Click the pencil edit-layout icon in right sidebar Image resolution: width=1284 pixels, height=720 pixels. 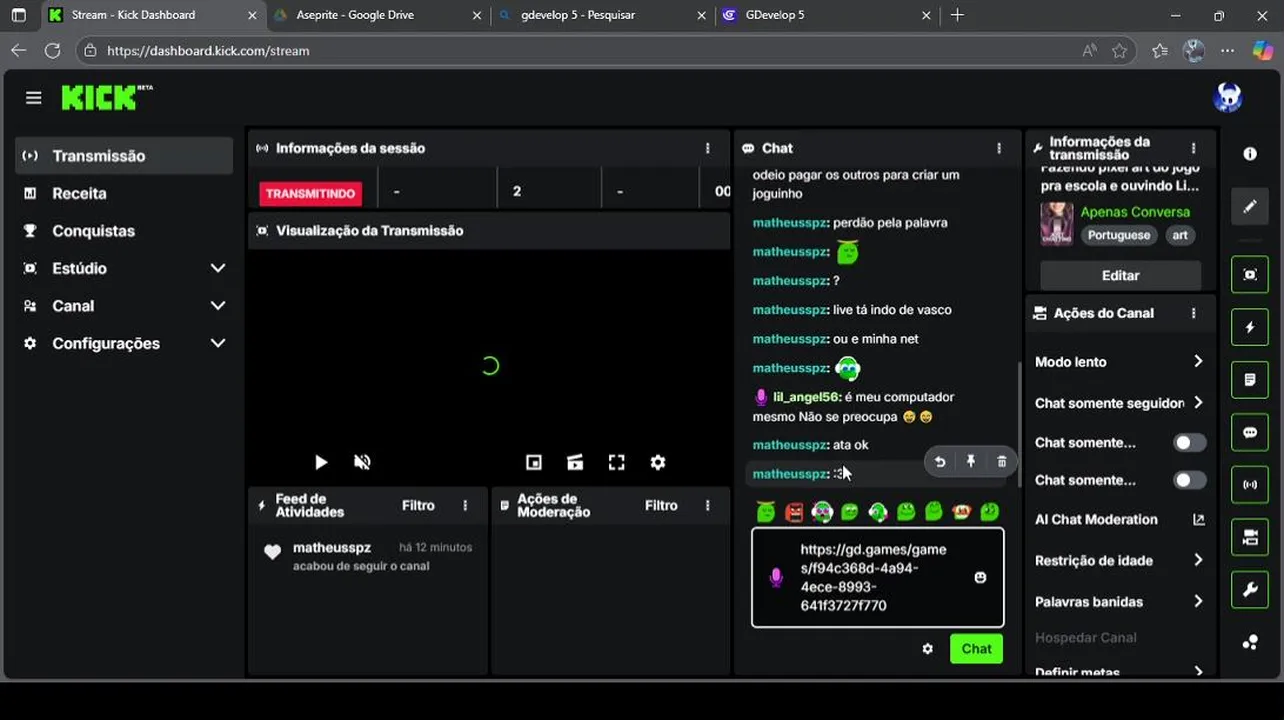(1250, 207)
